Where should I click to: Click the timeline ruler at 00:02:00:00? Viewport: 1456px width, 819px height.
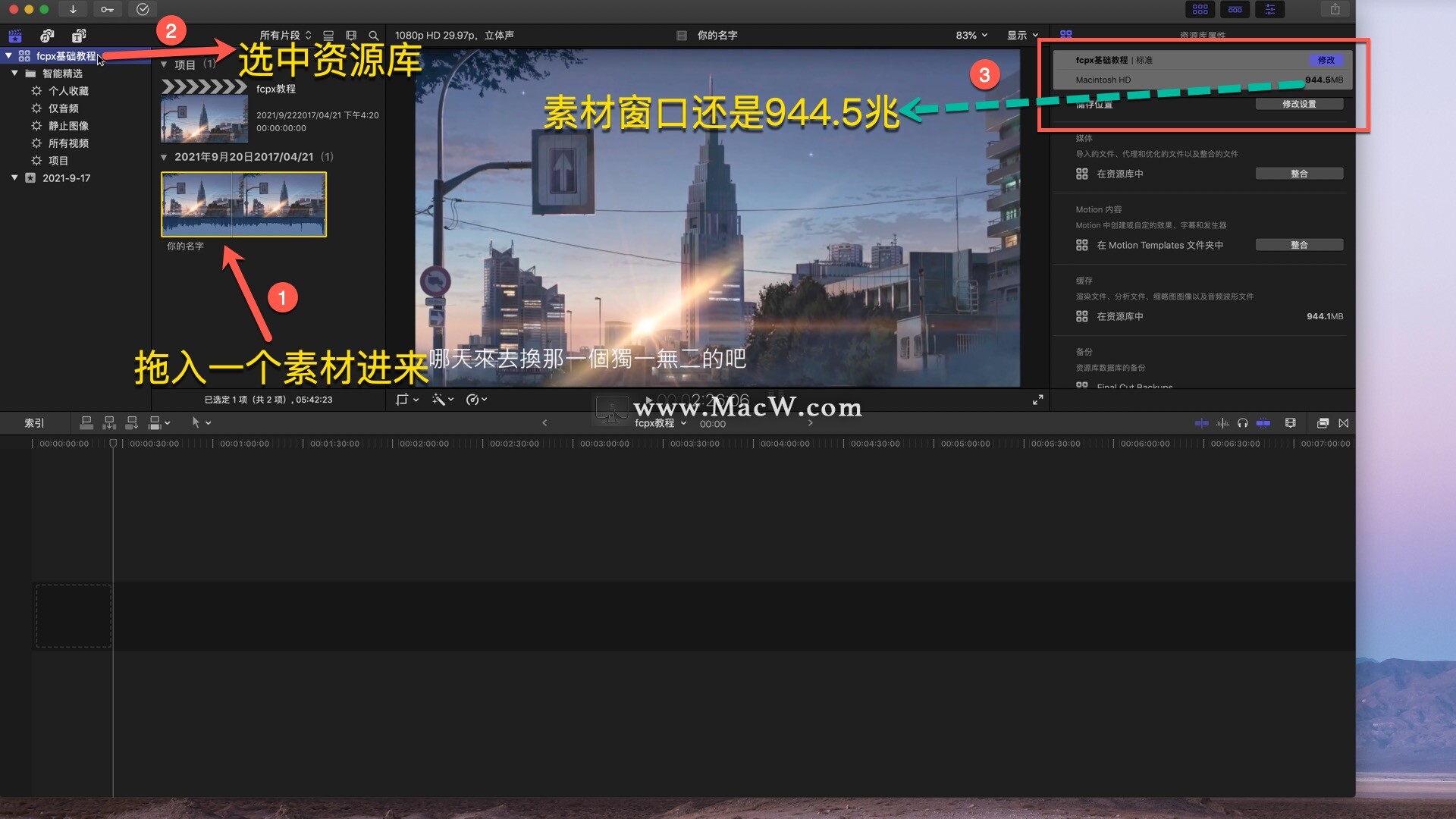coord(394,444)
